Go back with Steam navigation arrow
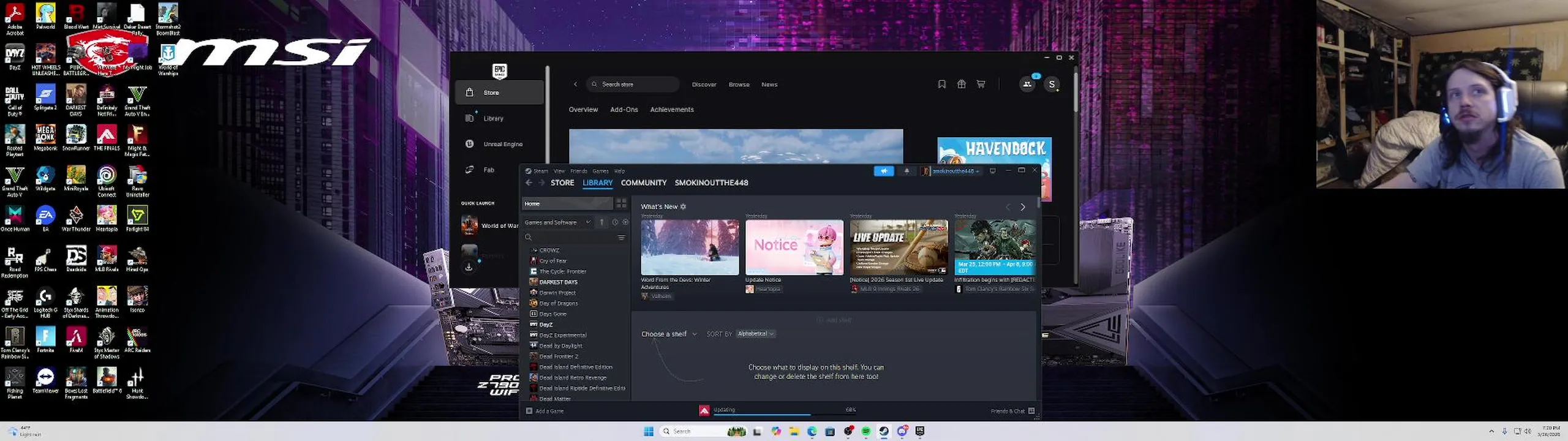1568x441 pixels. click(x=529, y=183)
